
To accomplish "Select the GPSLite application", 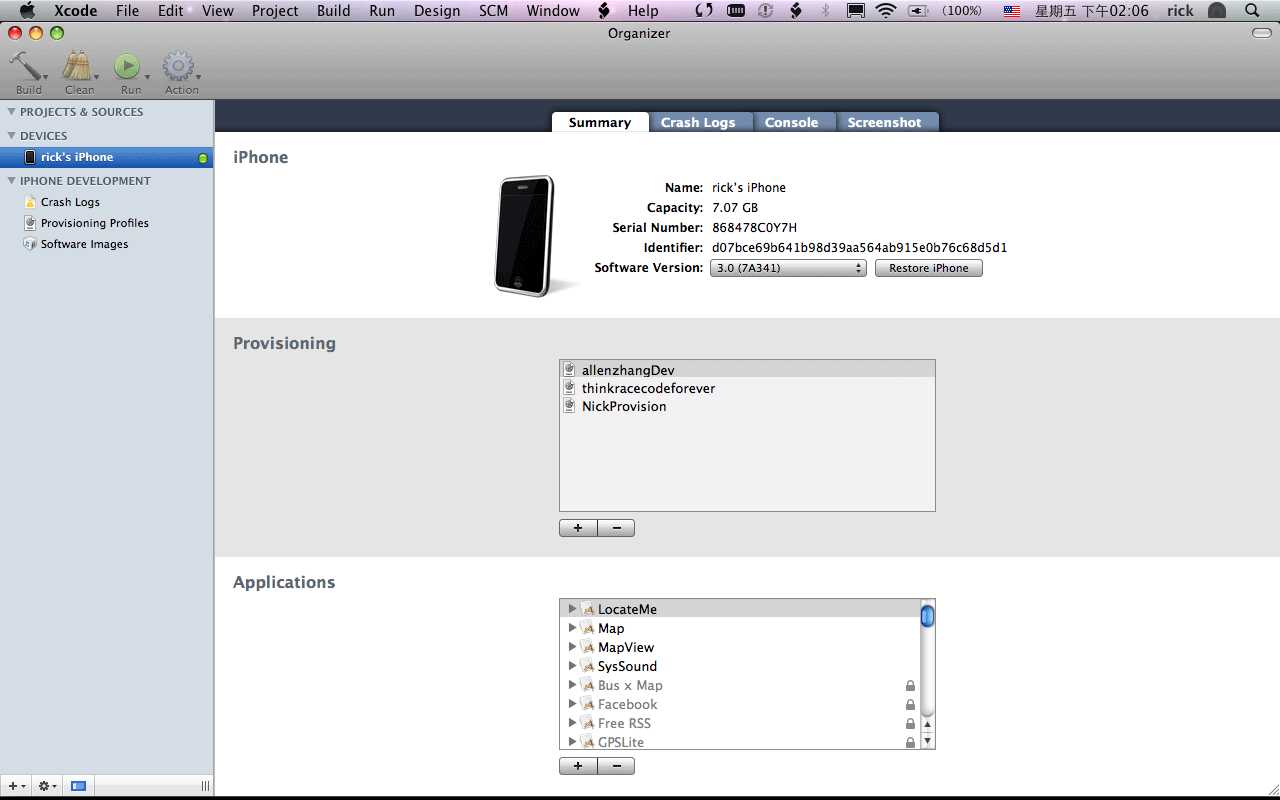I will tap(740, 742).
